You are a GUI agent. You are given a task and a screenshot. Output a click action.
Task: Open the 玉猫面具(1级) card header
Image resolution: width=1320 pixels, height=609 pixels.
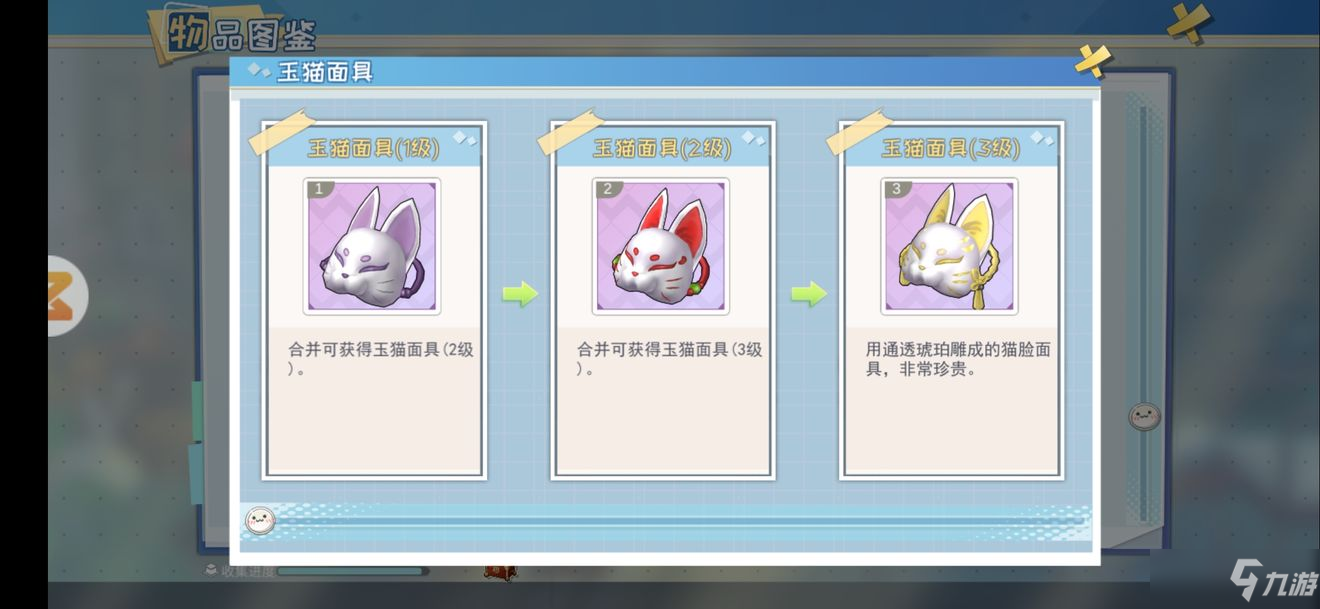[373, 148]
